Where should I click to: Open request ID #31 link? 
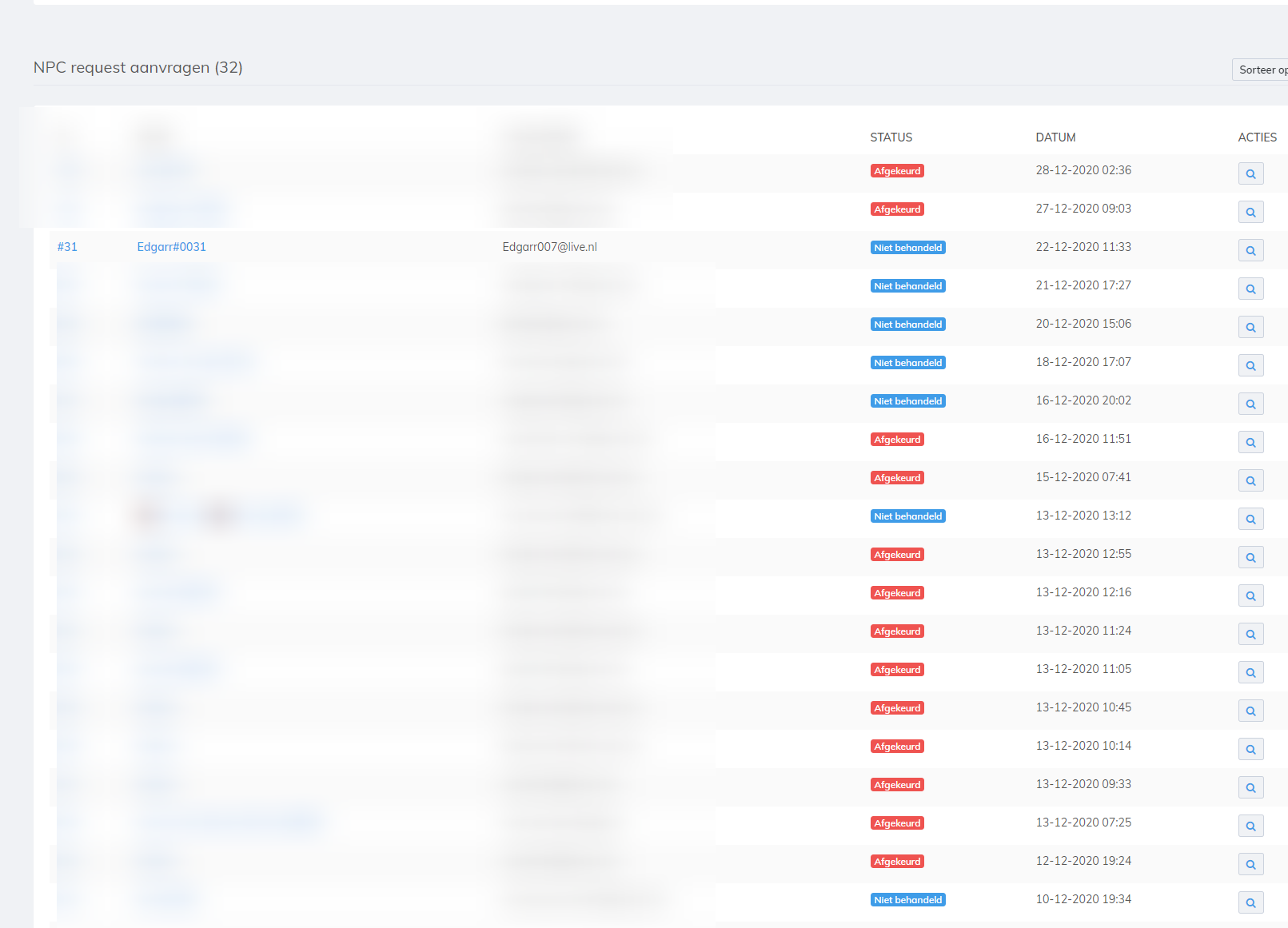tap(67, 247)
